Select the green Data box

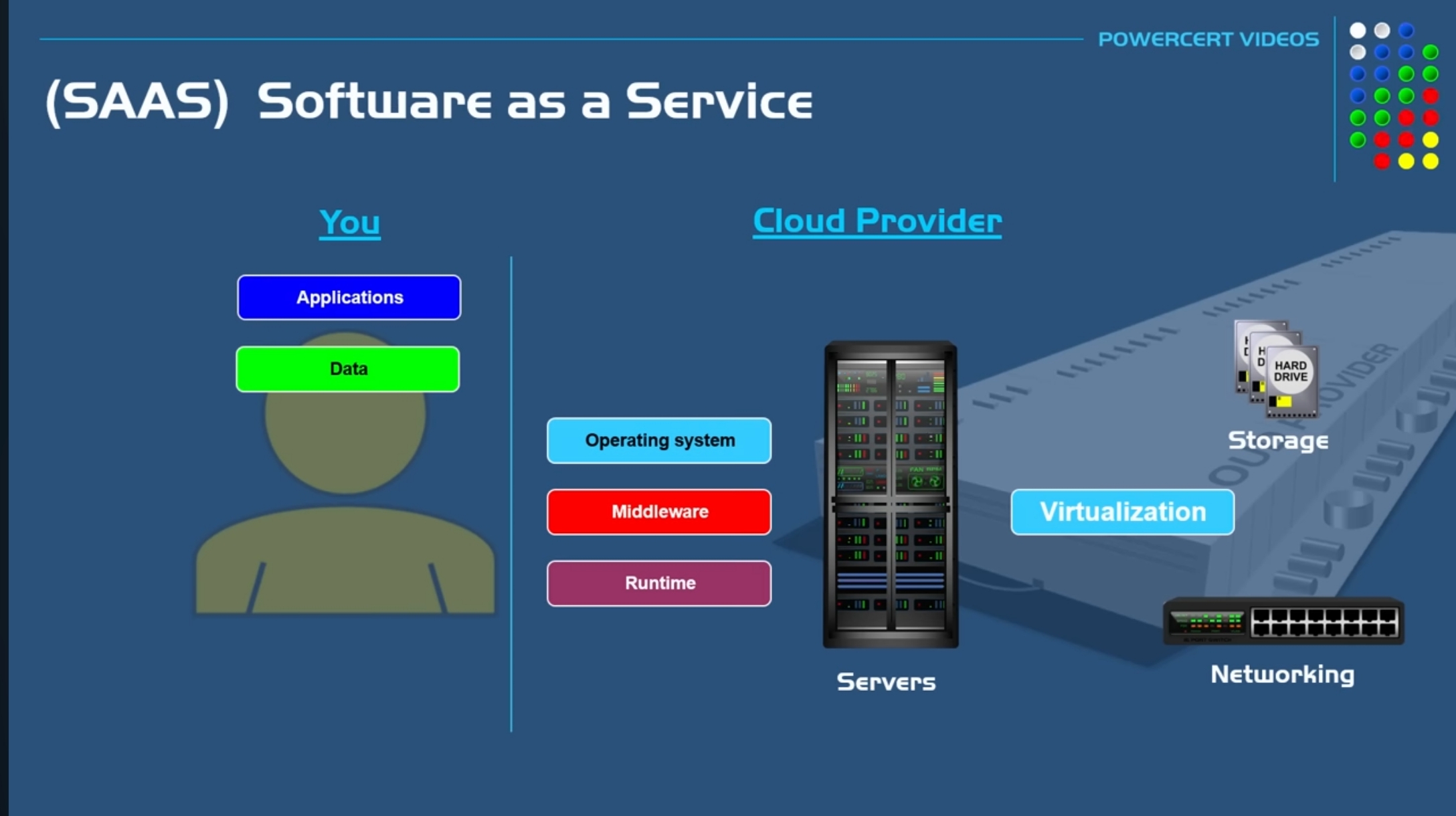pyautogui.click(x=348, y=369)
